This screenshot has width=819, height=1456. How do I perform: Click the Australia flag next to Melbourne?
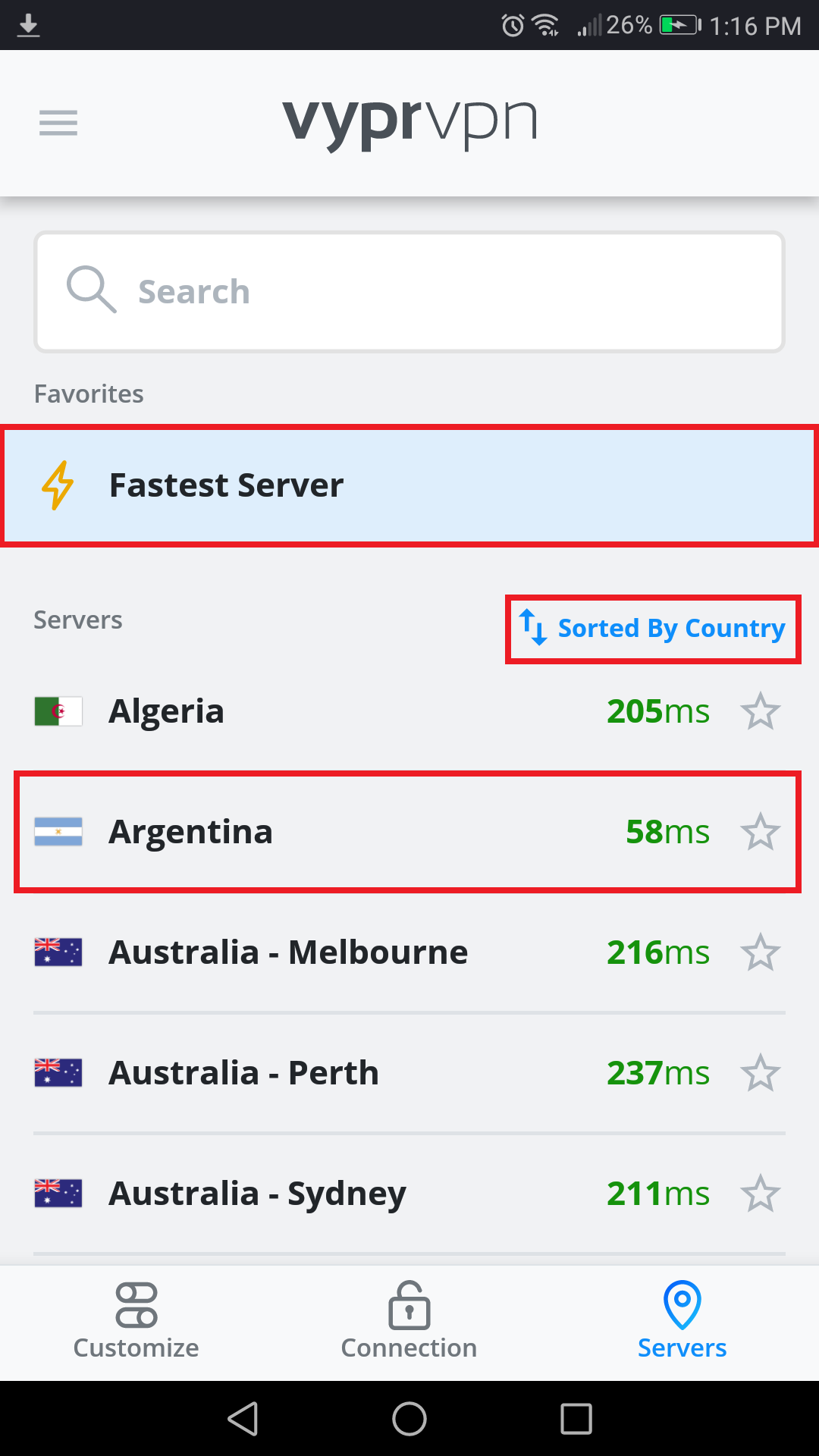click(57, 952)
